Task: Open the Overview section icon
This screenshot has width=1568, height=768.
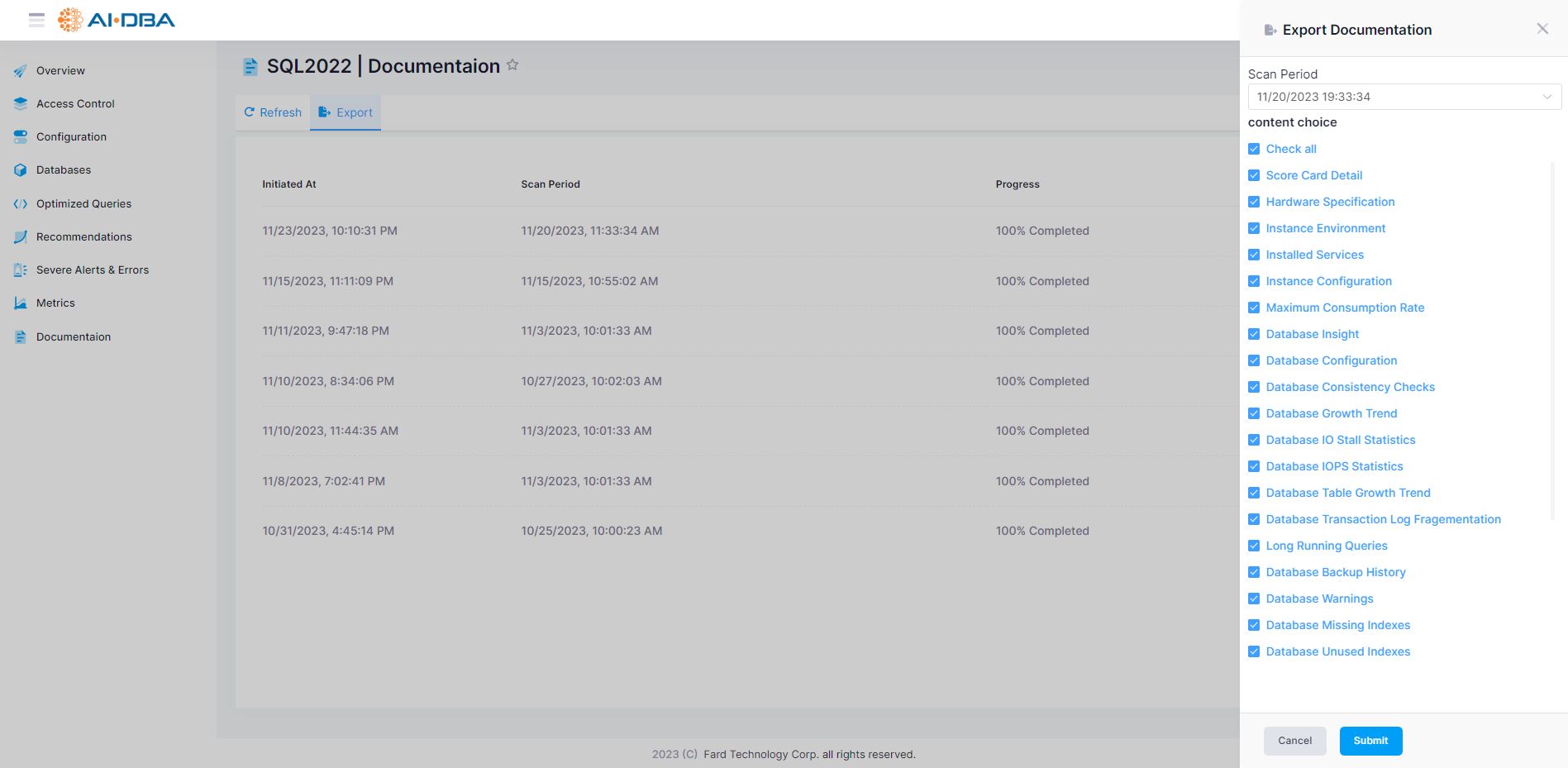Action: (20, 70)
